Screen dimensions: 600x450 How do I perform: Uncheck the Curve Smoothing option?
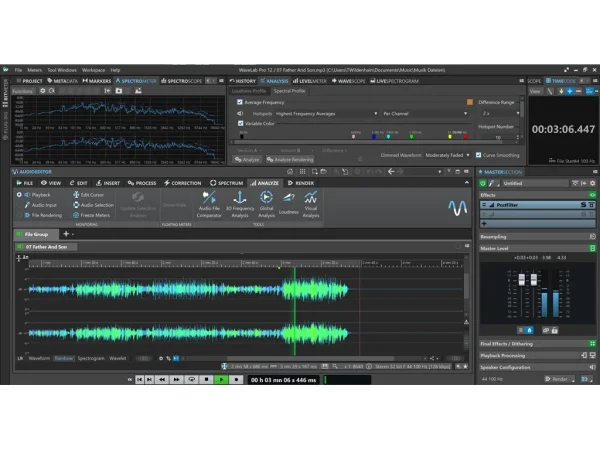point(480,155)
